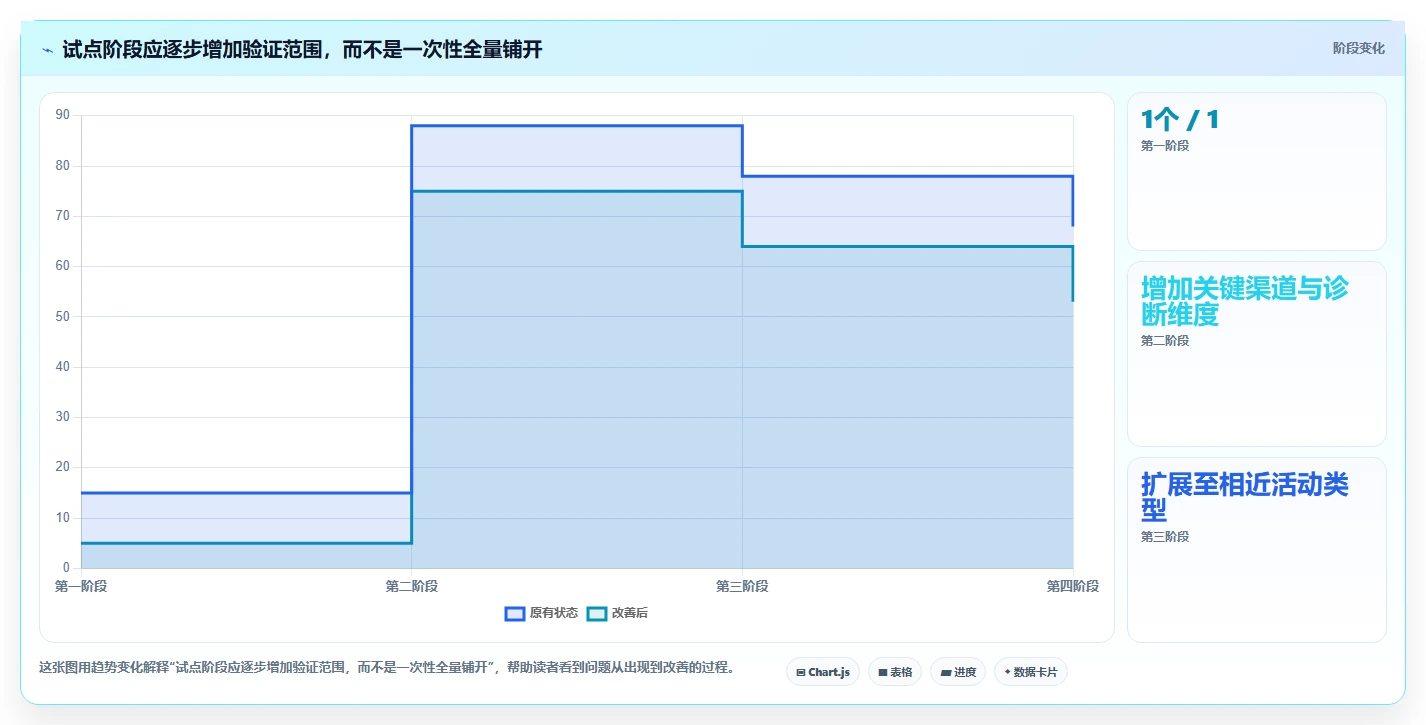This screenshot has width=1426, height=725.
Task: Click the 数据卡片 tag
Action: click(1031, 672)
